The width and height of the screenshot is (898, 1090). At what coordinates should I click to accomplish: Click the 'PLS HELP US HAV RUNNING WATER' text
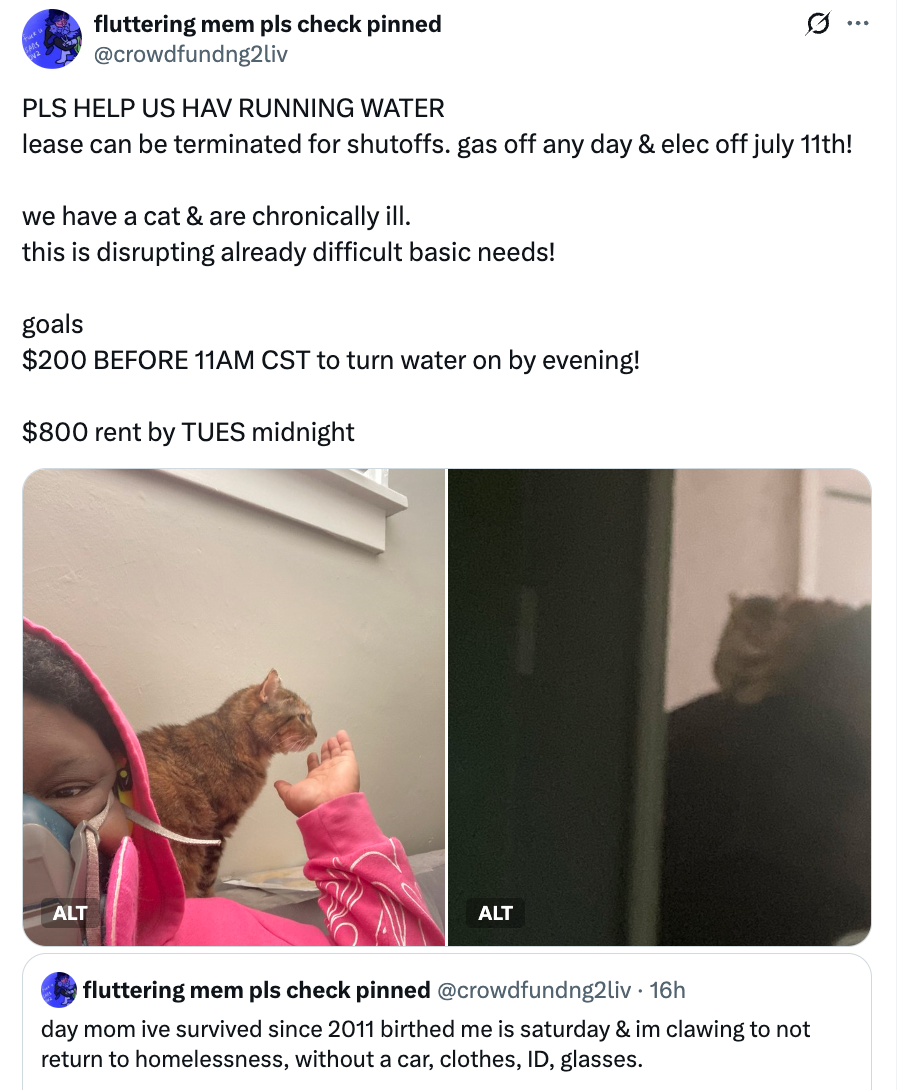(x=234, y=108)
